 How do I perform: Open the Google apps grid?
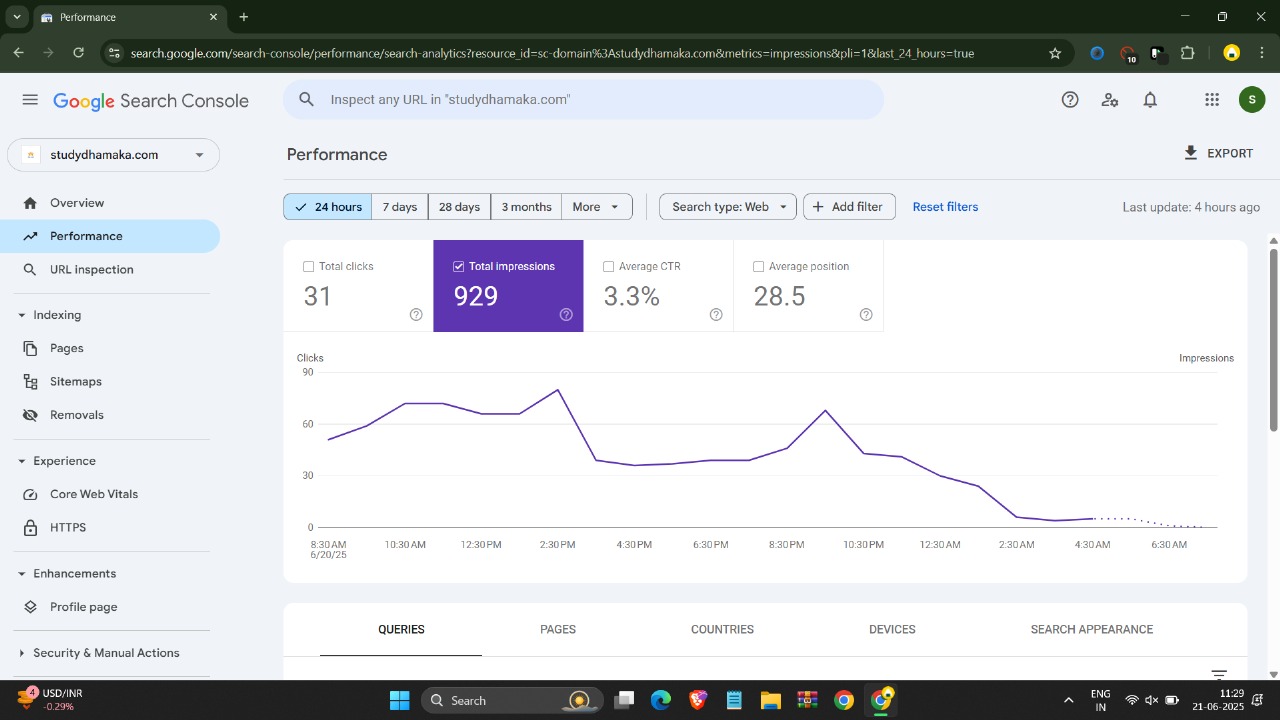click(x=1212, y=100)
